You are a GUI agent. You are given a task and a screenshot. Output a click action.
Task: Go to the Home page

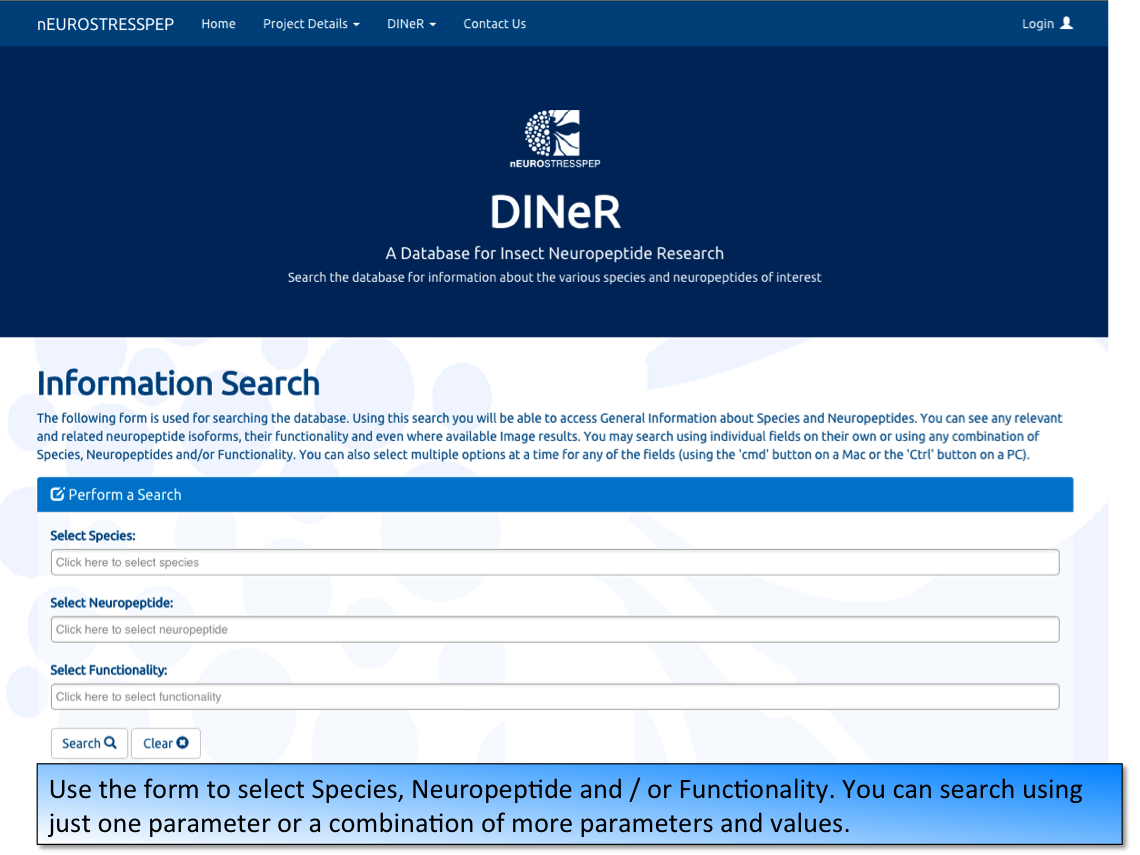218,24
